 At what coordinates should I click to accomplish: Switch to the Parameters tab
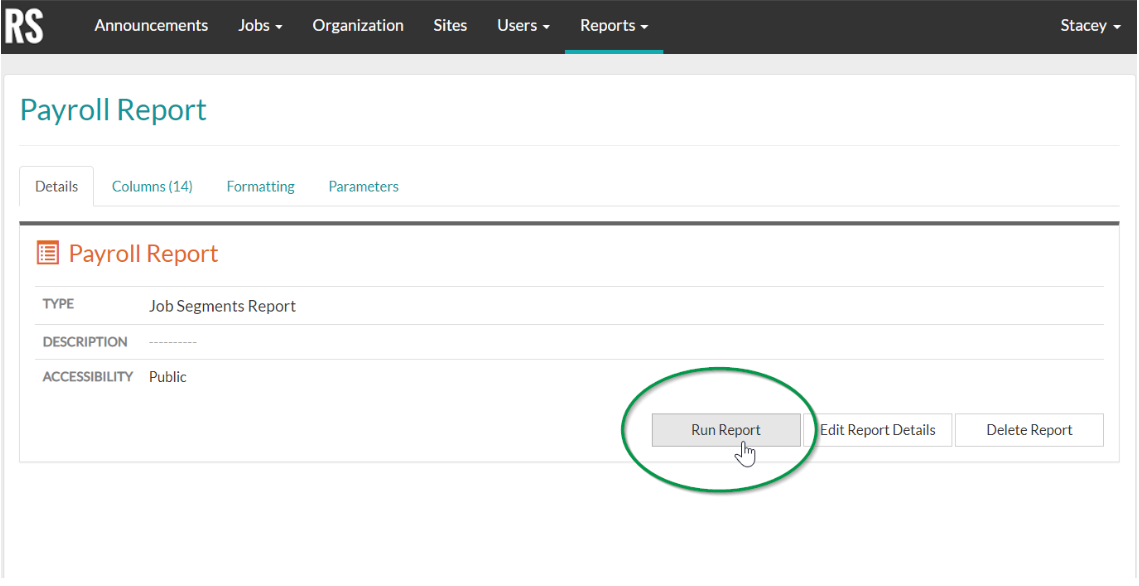pyautogui.click(x=363, y=186)
